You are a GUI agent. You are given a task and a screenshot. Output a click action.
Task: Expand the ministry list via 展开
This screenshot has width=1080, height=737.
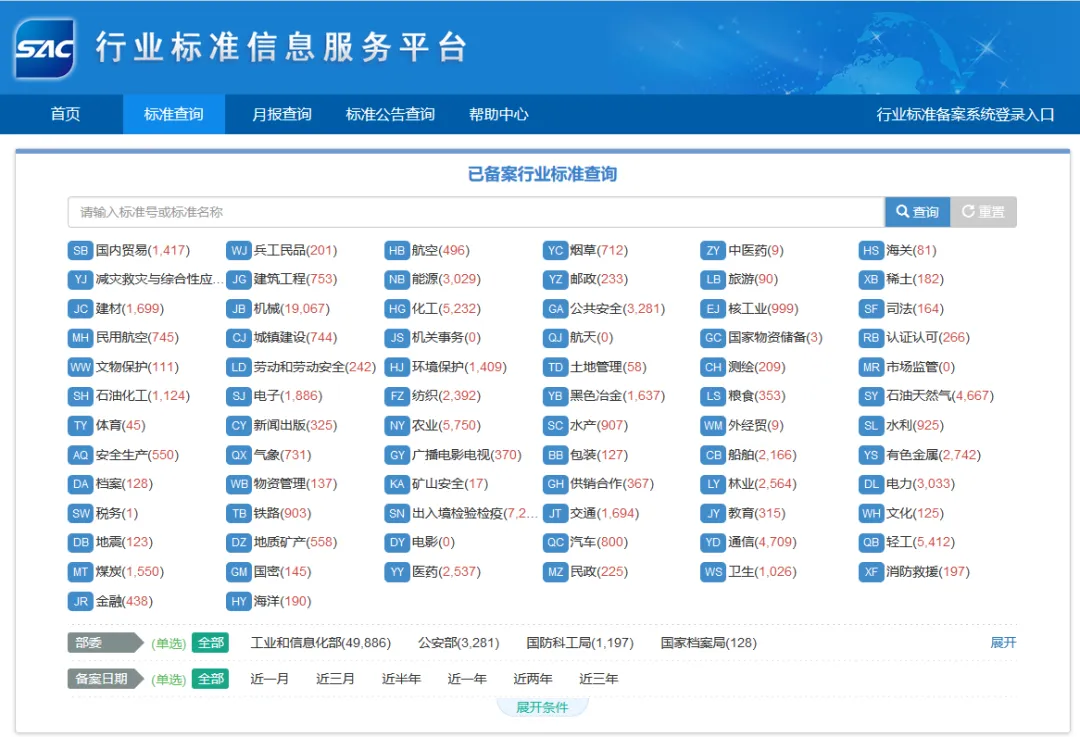pos(1003,643)
